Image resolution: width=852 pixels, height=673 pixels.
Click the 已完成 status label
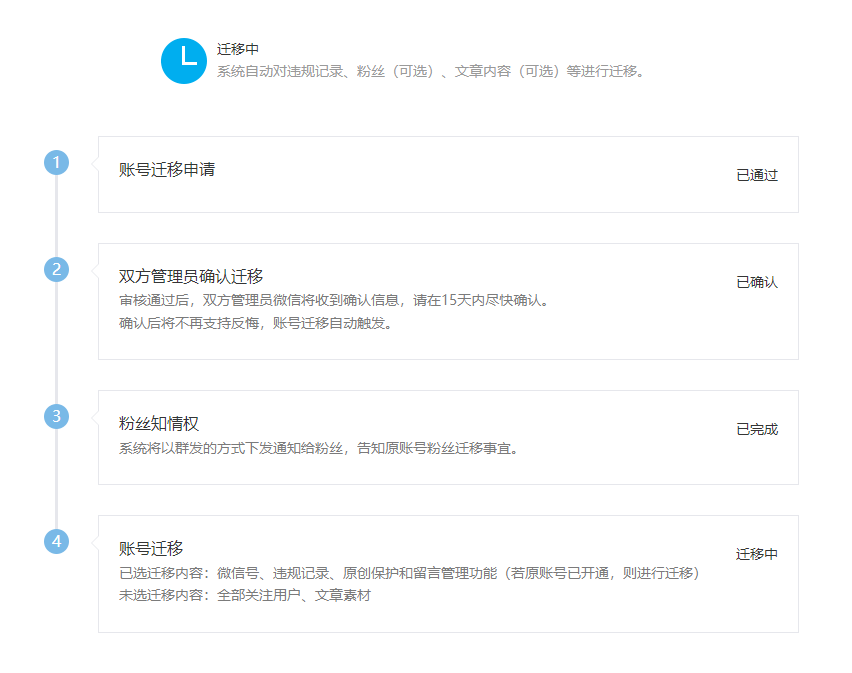coord(757,429)
